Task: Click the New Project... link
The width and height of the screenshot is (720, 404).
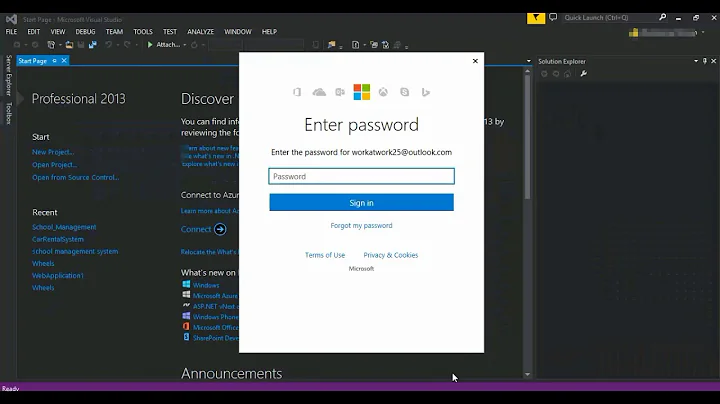Action: pos(53,152)
